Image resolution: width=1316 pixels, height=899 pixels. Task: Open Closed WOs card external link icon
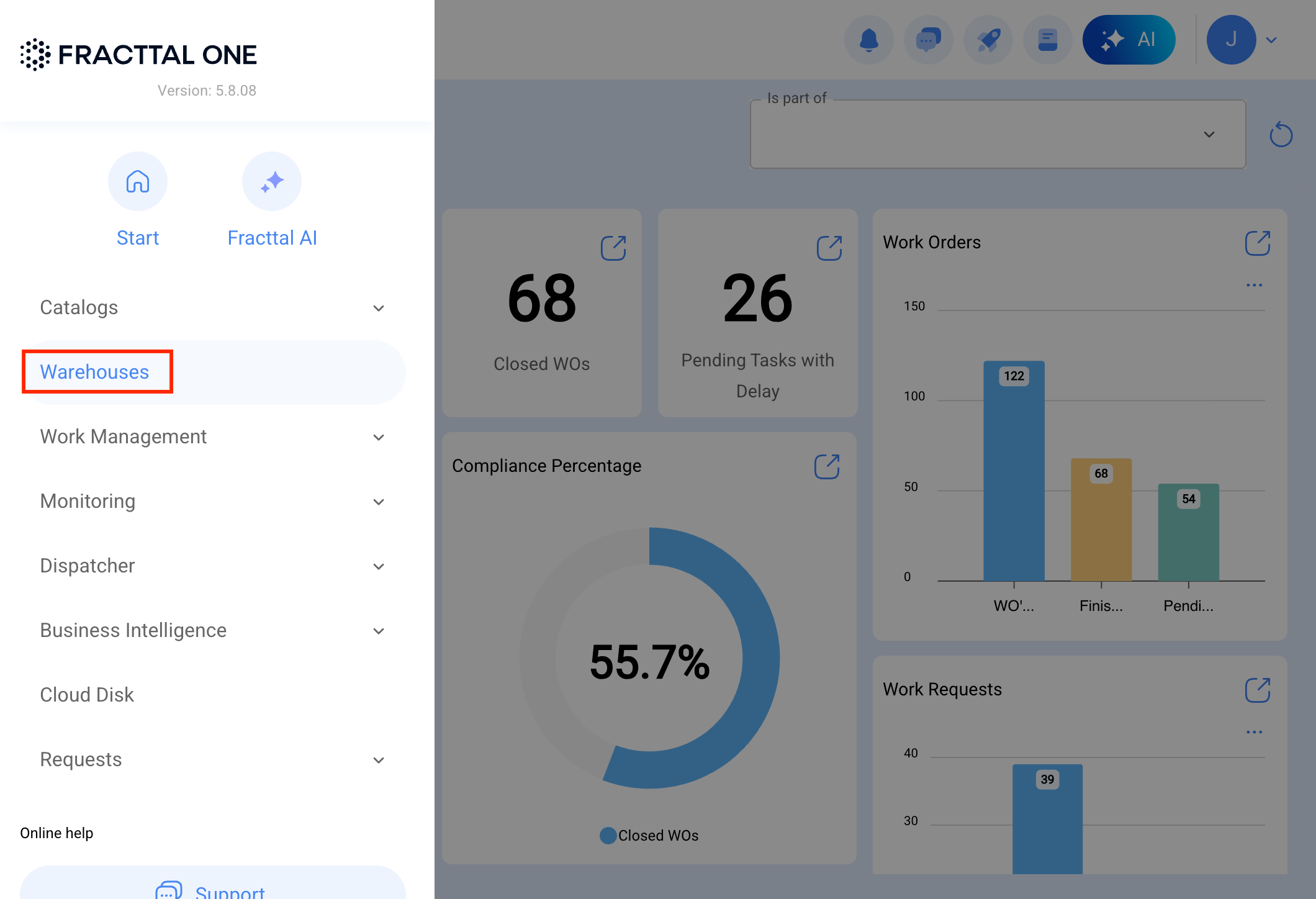pos(613,248)
